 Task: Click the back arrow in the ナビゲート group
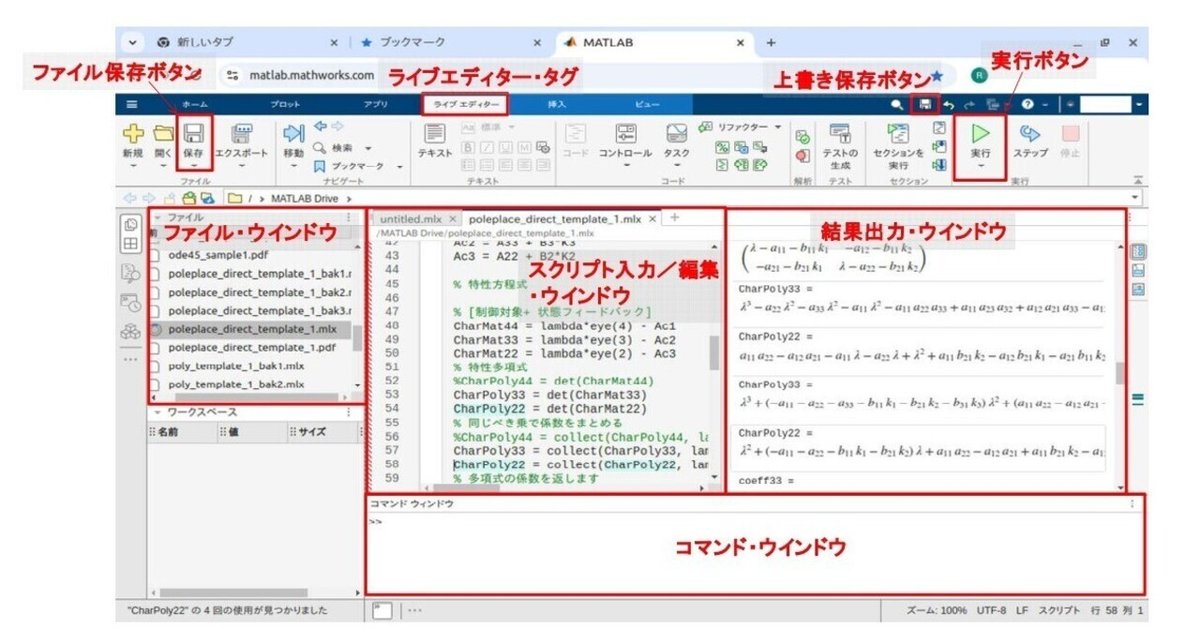(x=320, y=126)
